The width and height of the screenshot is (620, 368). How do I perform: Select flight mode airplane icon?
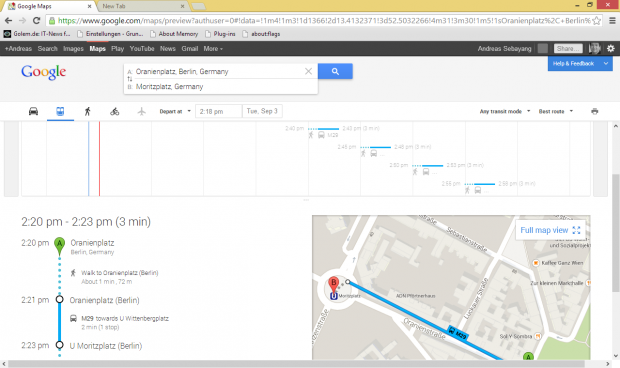pos(142,111)
